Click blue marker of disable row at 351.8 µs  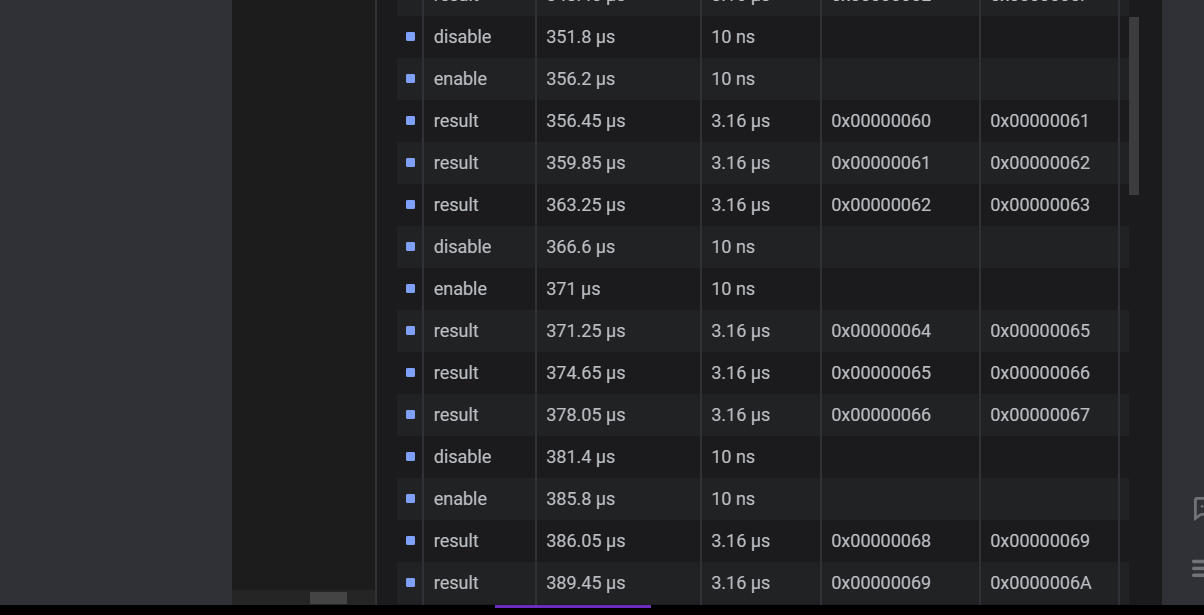[410, 37]
